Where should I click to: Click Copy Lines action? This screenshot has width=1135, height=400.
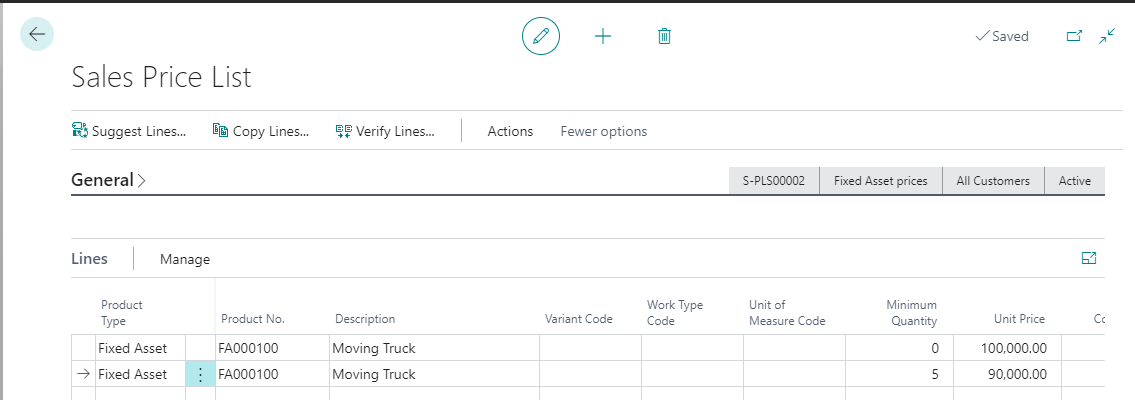pyautogui.click(x=261, y=131)
